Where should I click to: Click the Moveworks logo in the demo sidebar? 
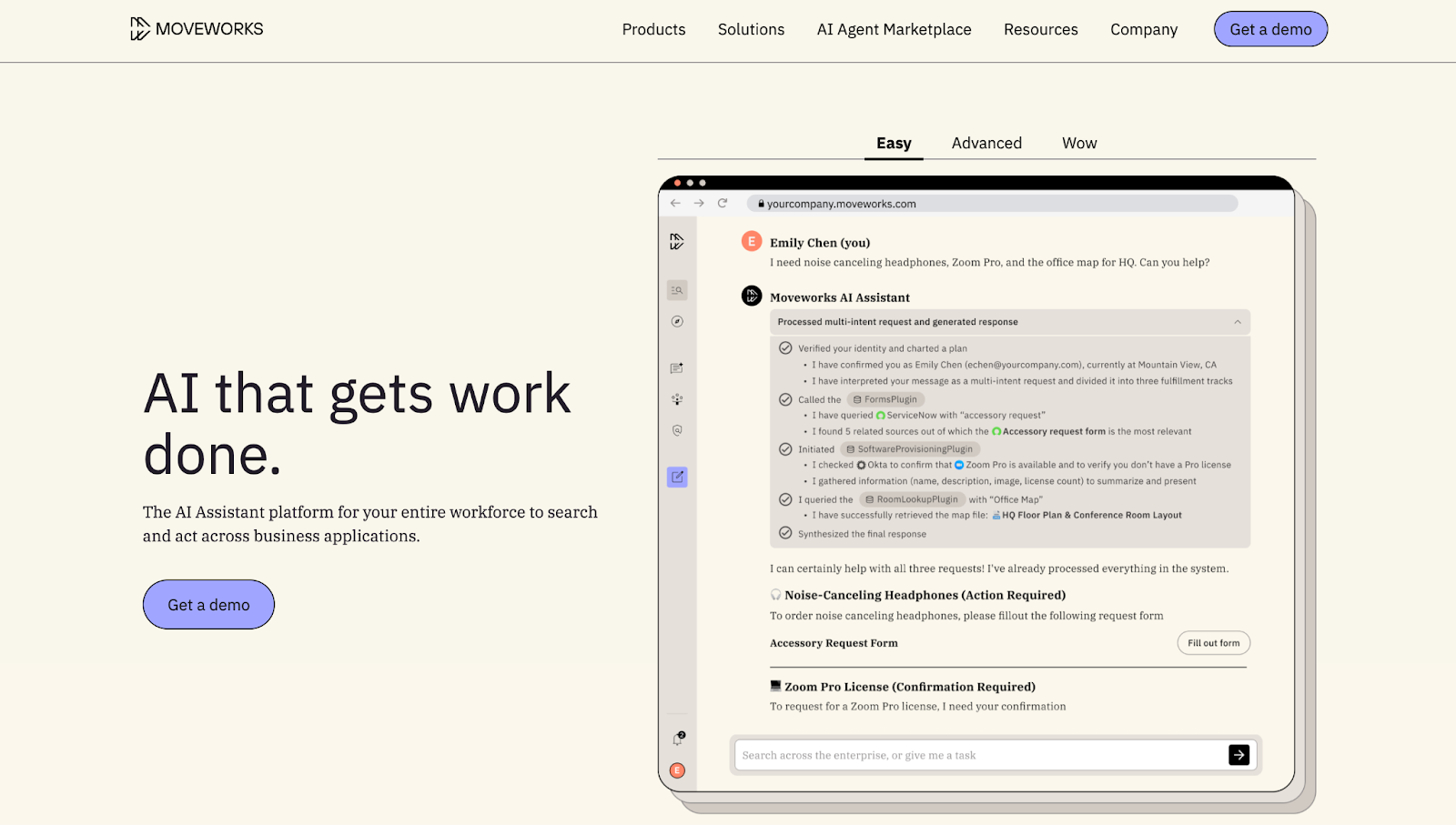point(677,241)
